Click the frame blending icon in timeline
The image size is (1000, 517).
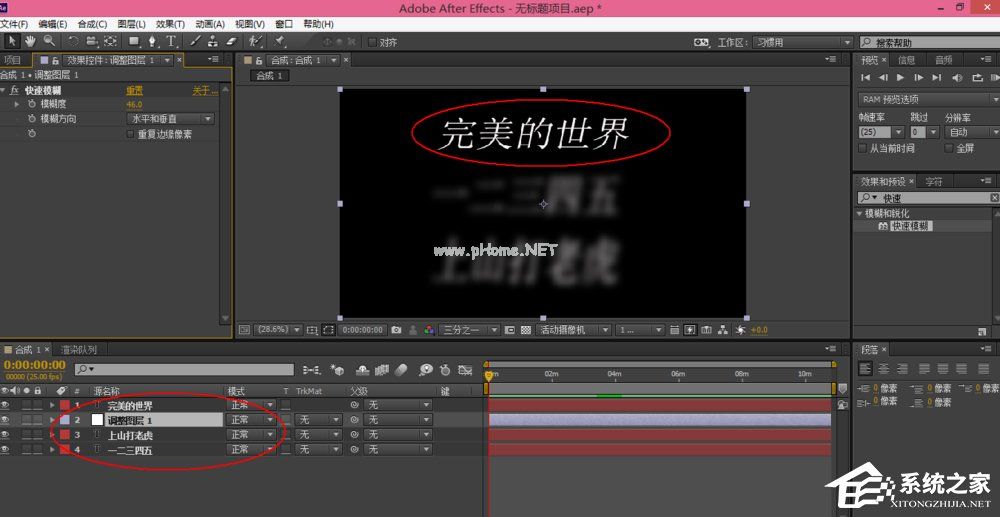click(382, 370)
